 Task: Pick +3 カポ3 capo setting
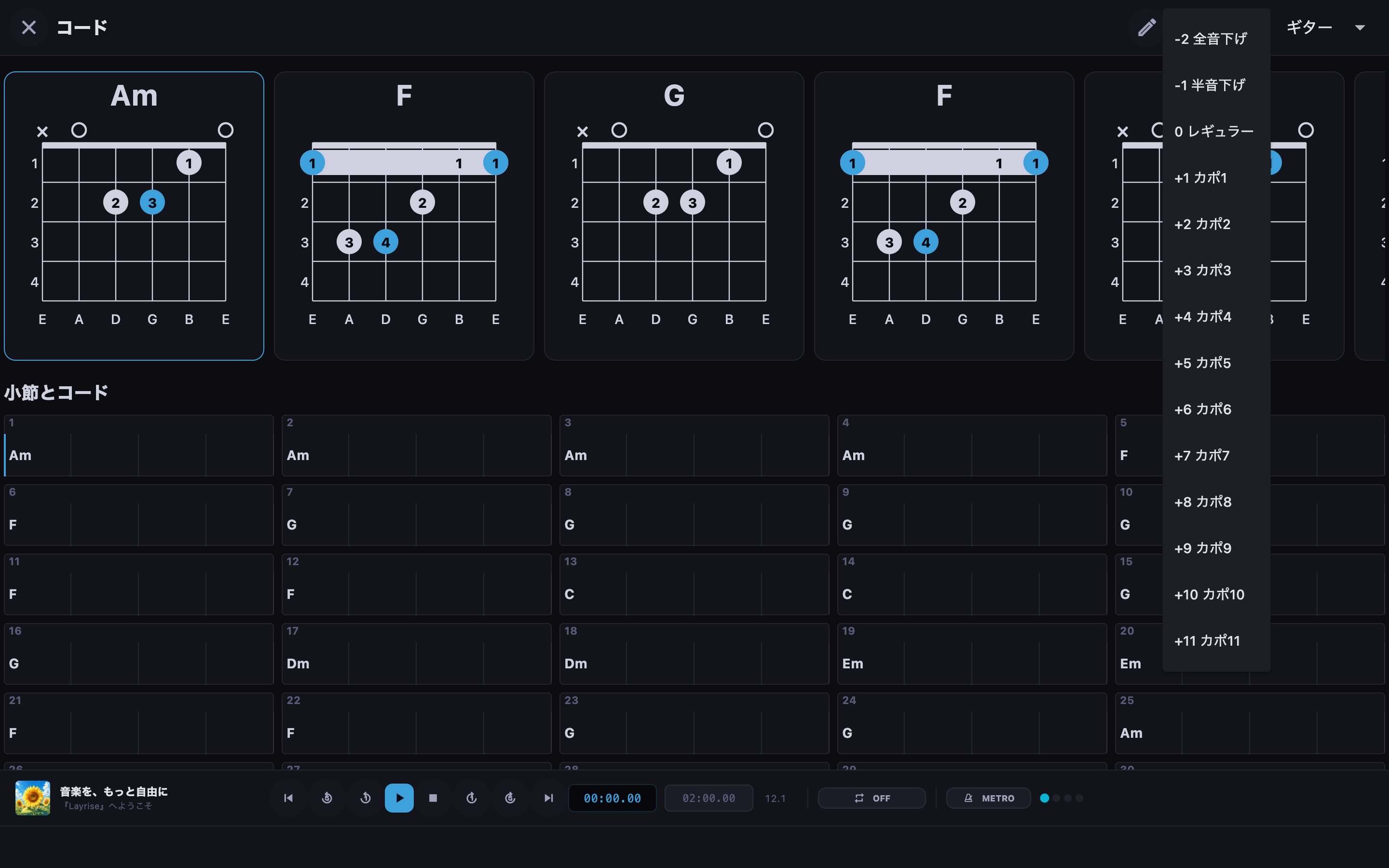pos(1216,271)
